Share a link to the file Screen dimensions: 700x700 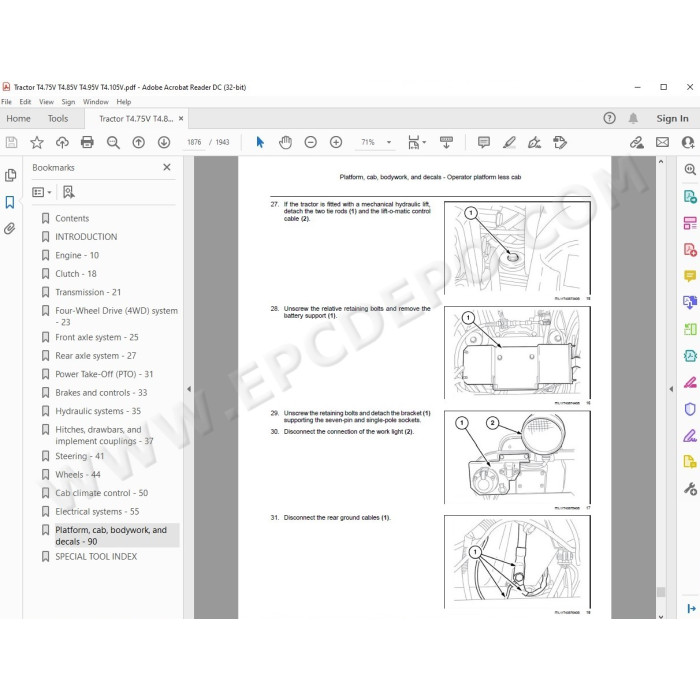click(x=637, y=142)
